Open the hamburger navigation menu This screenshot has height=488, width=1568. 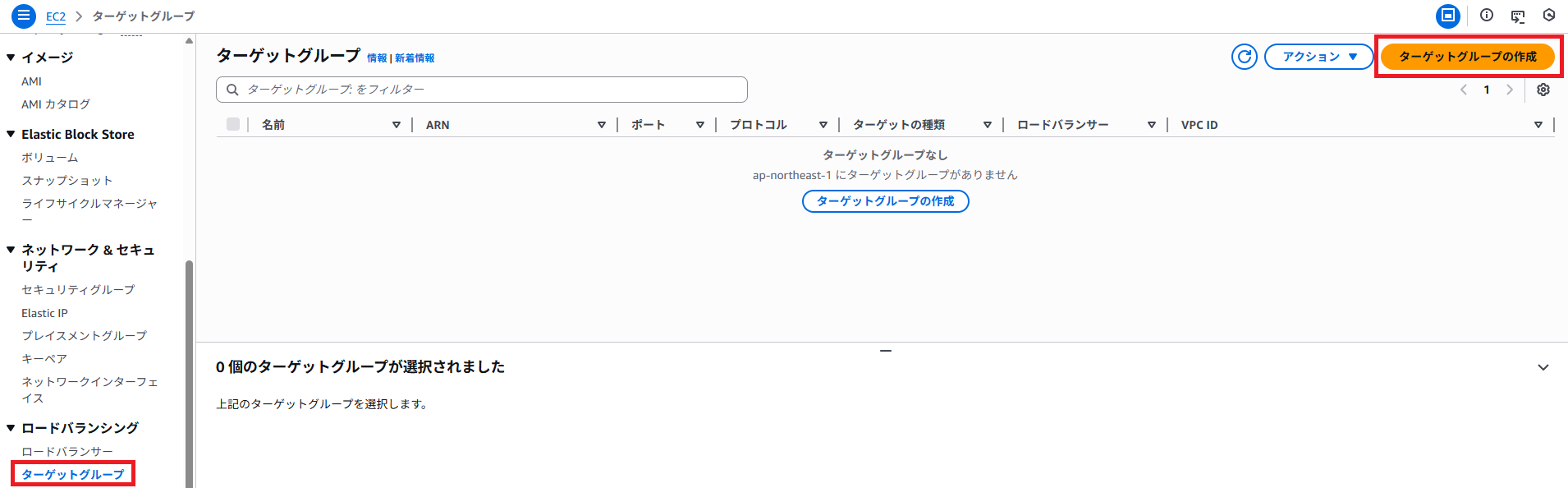[24, 16]
